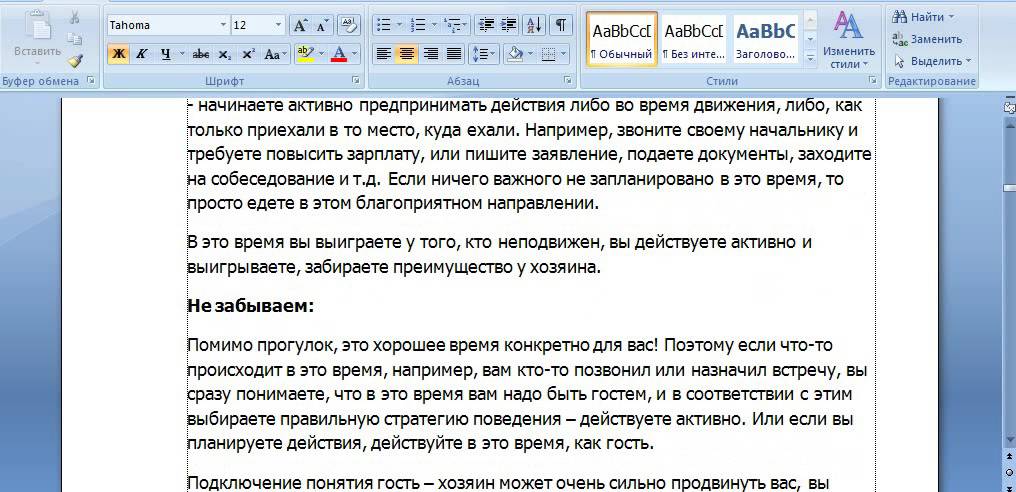Apply the Без инте... style

694,38
